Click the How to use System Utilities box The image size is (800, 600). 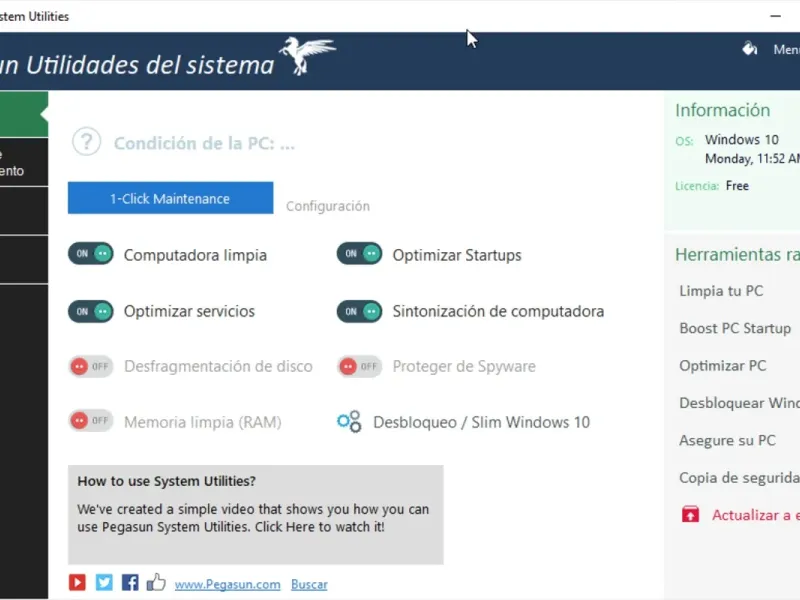[256, 514]
